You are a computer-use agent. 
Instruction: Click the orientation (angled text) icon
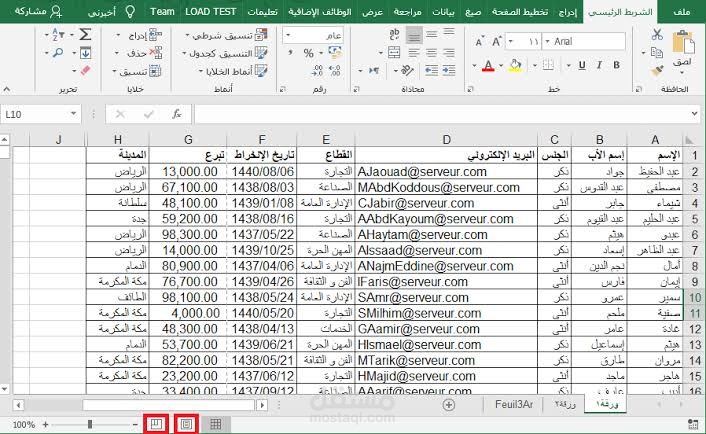(x=407, y=70)
